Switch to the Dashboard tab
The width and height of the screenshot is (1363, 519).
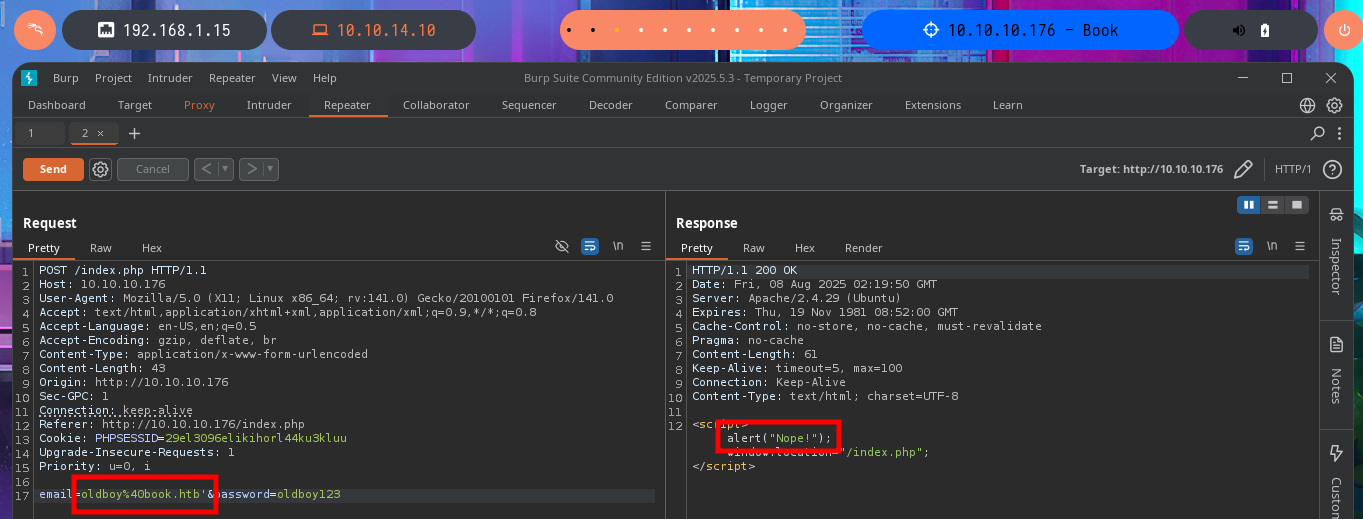point(57,105)
